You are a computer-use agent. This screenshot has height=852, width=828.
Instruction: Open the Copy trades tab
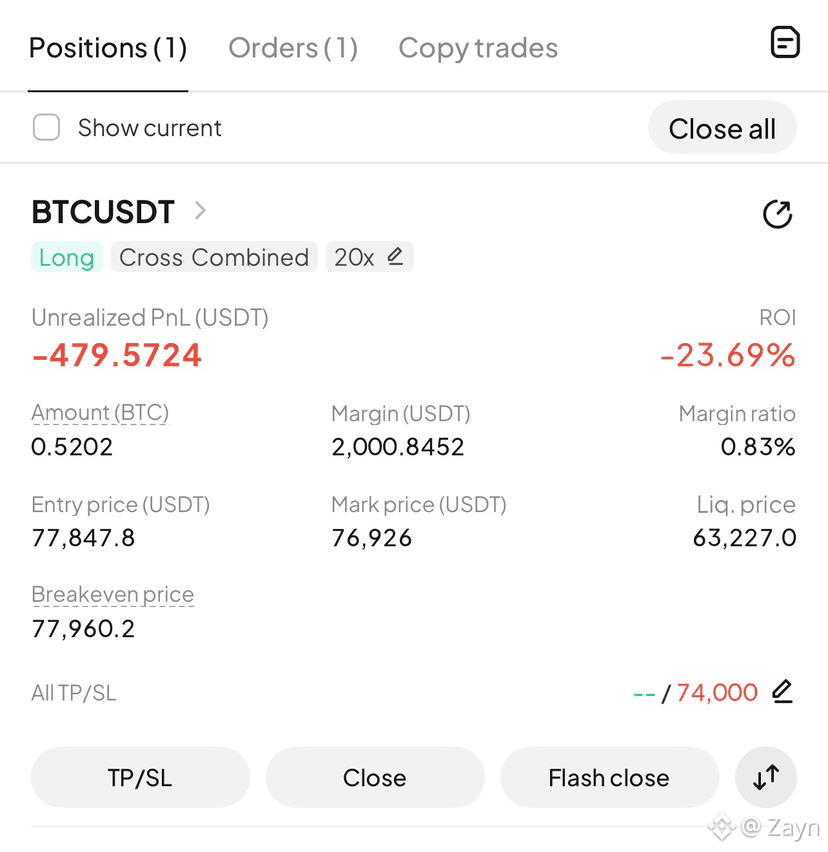pos(478,48)
